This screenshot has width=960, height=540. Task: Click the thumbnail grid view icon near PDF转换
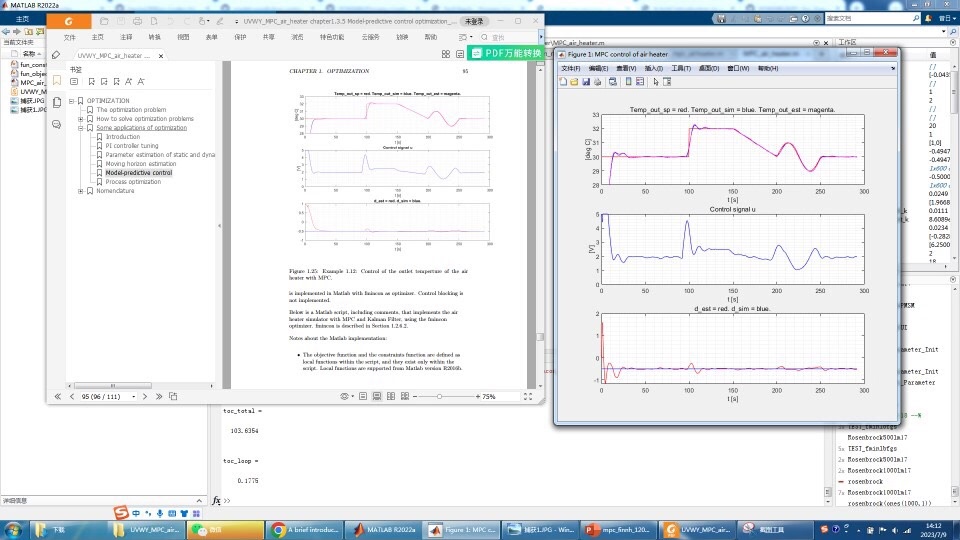pos(446,54)
